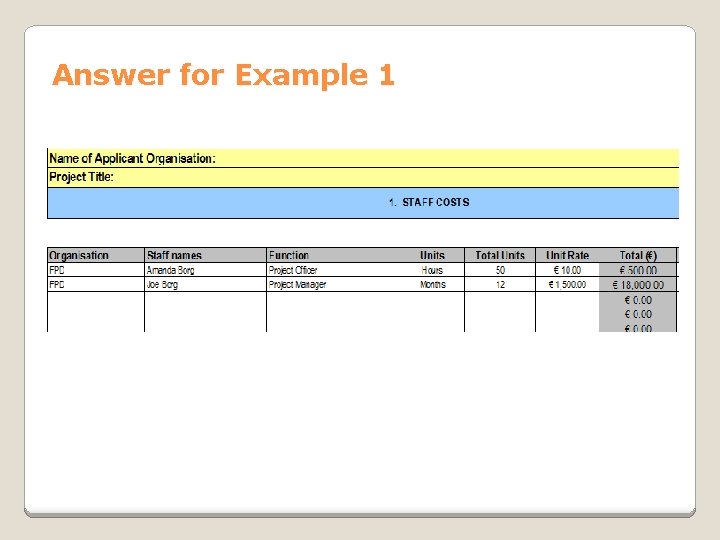
Task: Click the Staff names column header
Action: click(x=205, y=255)
